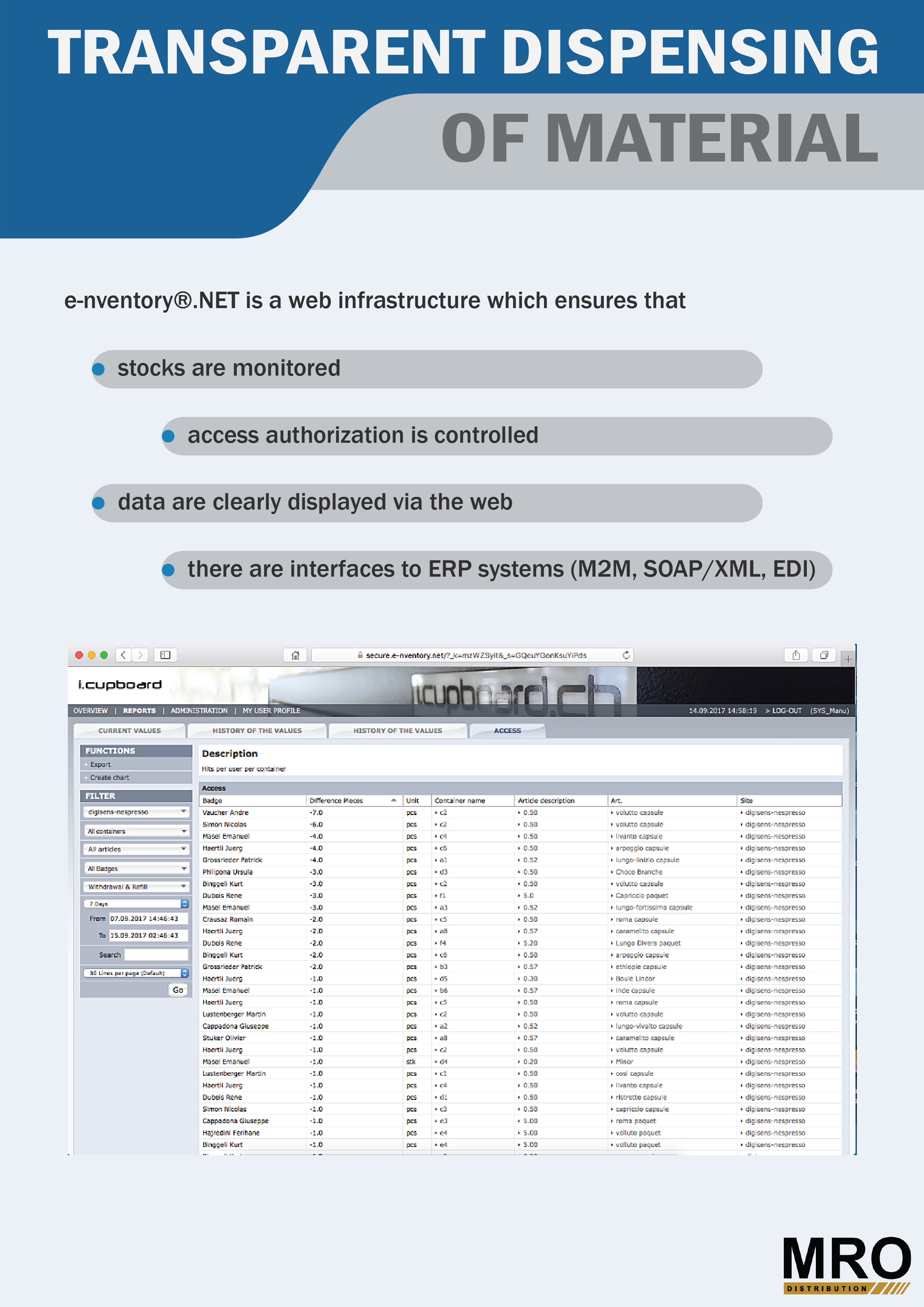Screen dimensions: 924x1307
Task: Open the All containers dropdown
Action: (136, 831)
